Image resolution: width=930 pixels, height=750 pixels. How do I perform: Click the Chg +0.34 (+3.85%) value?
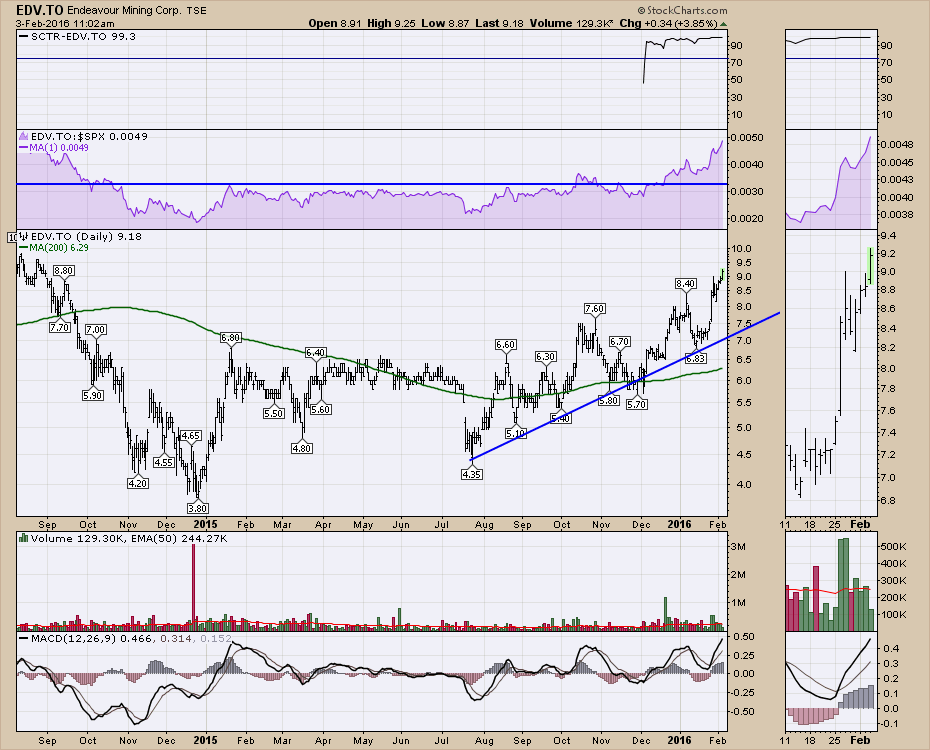pyautogui.click(x=668, y=23)
